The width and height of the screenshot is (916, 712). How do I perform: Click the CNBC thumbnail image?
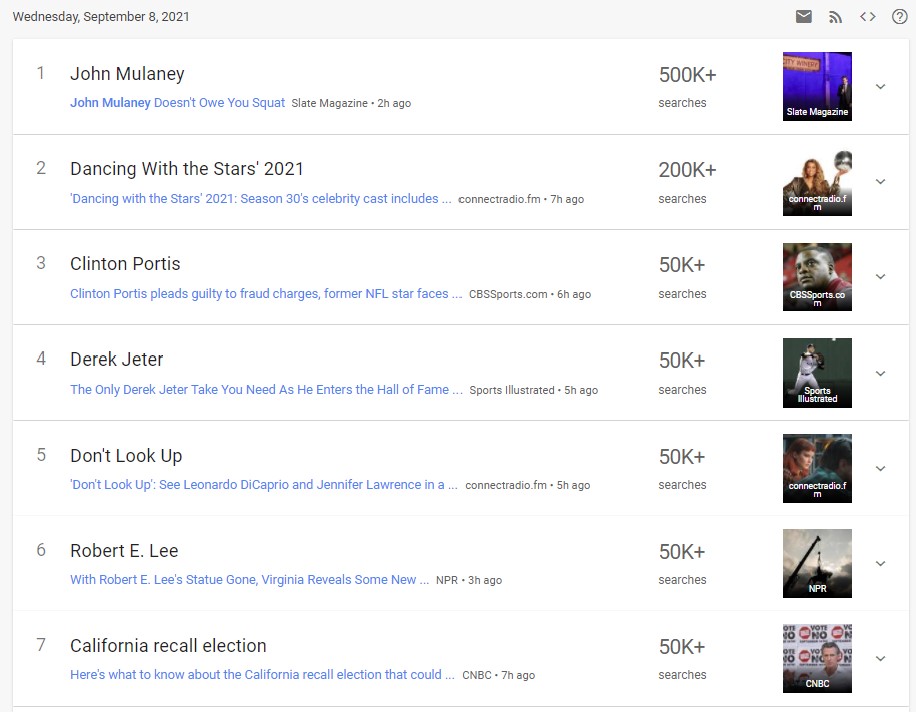817,658
